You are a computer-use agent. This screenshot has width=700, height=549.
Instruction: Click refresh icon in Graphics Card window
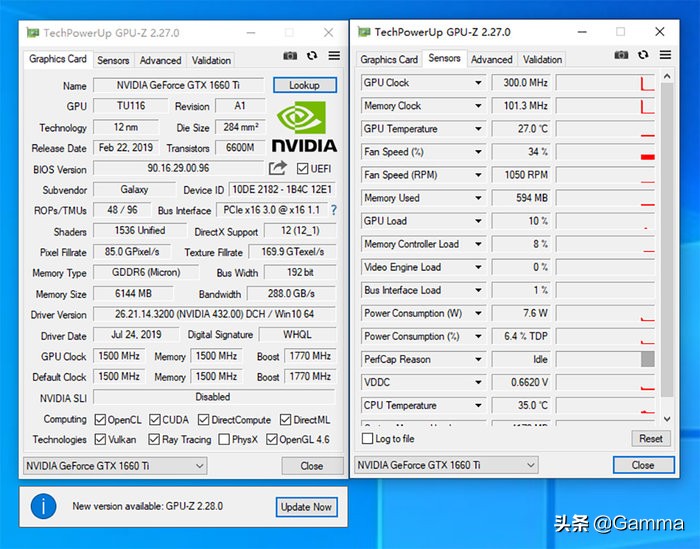312,56
